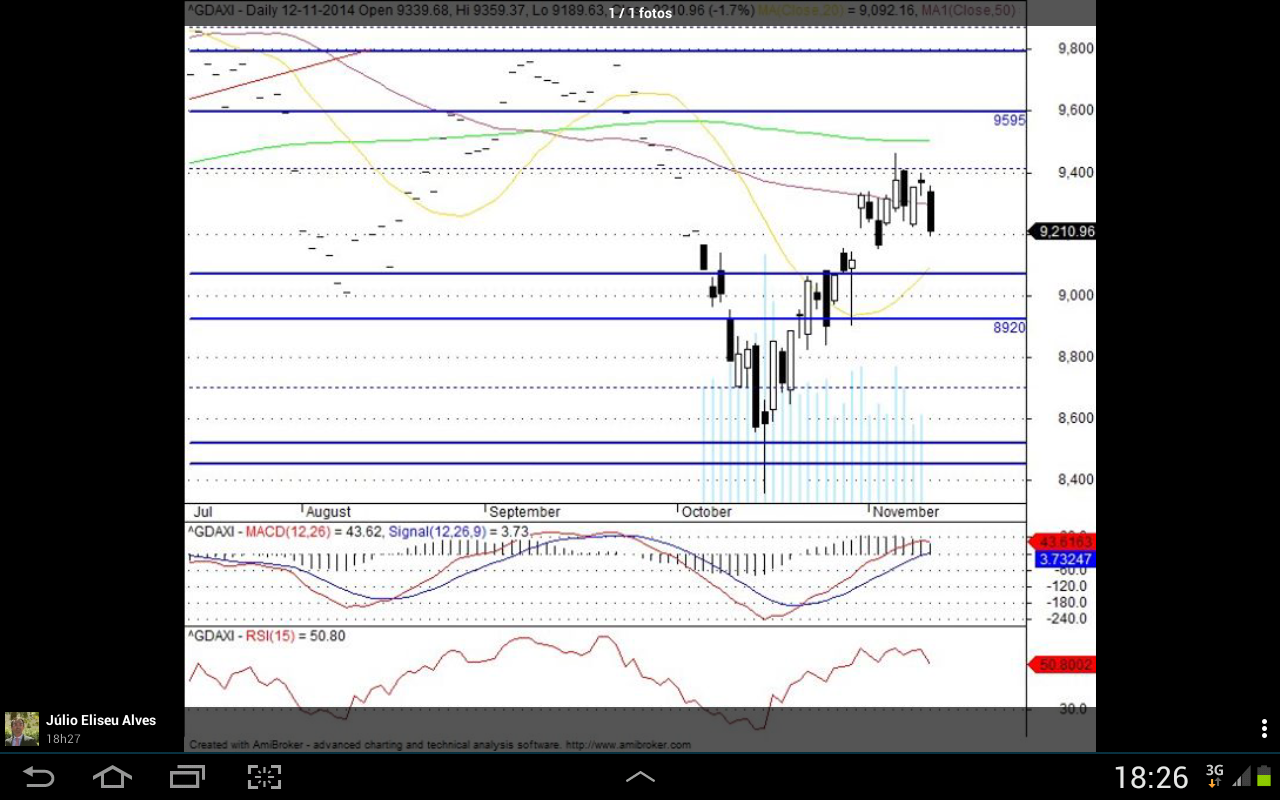This screenshot has width=1280, height=800.
Task: Expand the navigation bar up chevron
Action: pyautogui.click(x=640, y=777)
